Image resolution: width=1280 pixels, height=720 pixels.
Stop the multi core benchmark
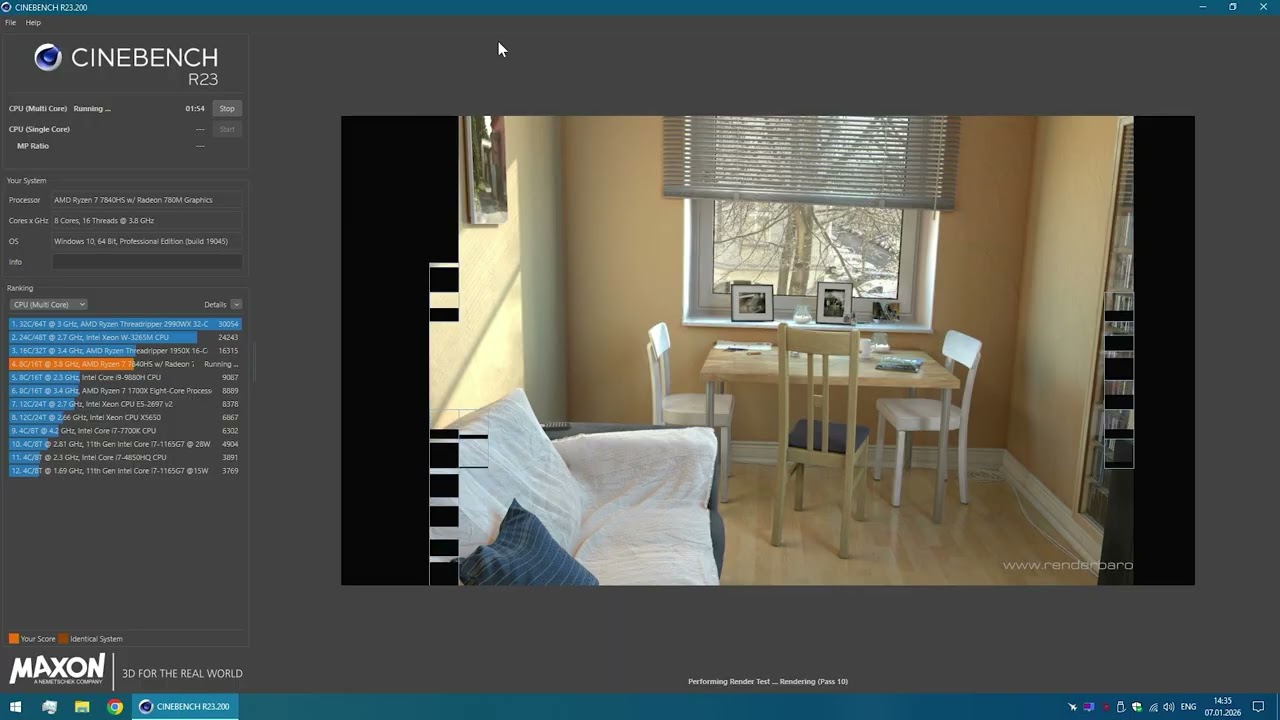point(227,108)
